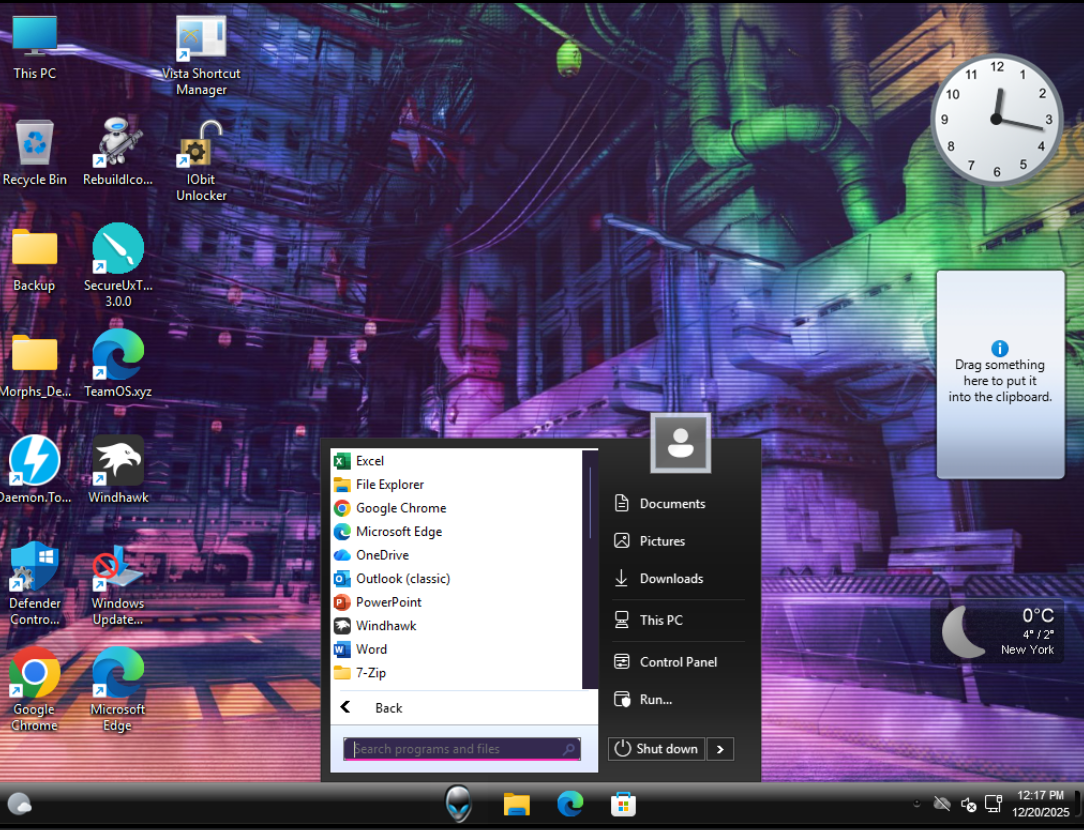
Task: Launch Excel from the Start menu
Action: coord(457,461)
